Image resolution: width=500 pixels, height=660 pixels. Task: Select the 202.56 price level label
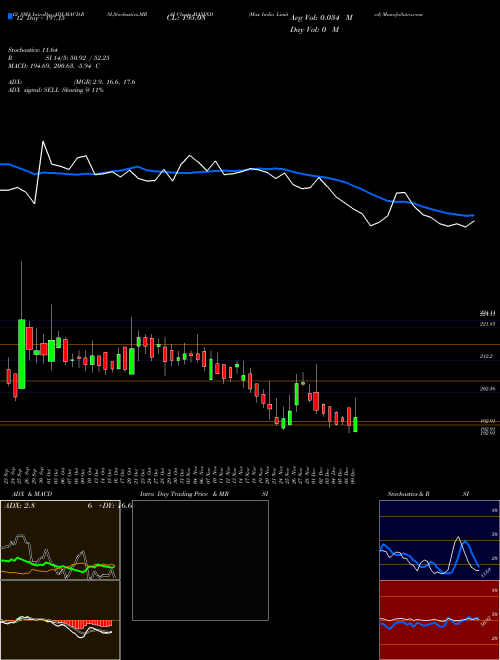click(488, 389)
